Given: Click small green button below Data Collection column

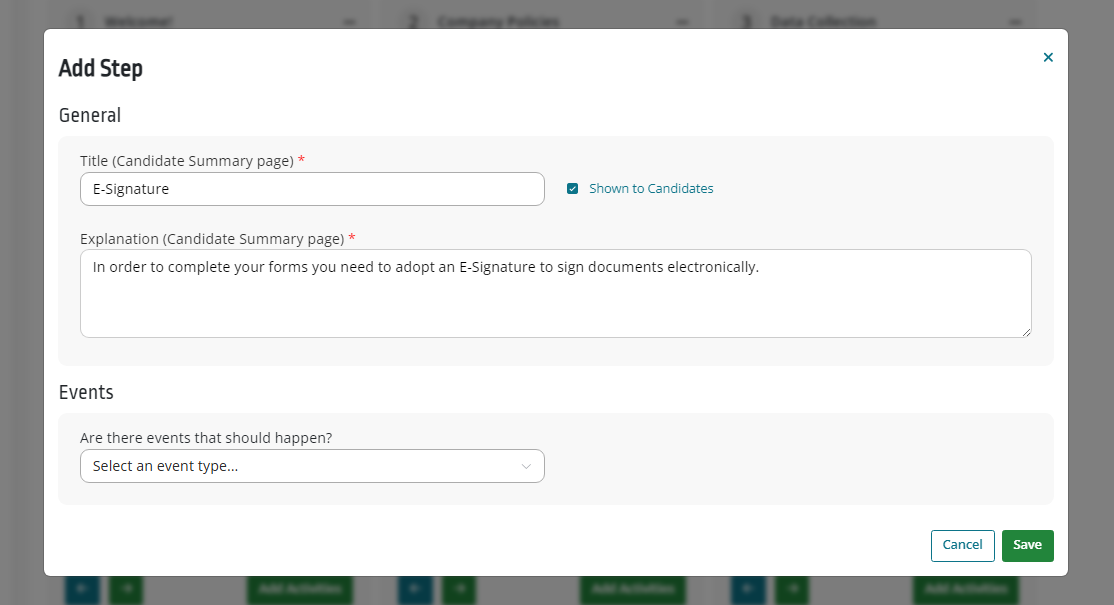Looking at the screenshot, I should pos(792,589).
